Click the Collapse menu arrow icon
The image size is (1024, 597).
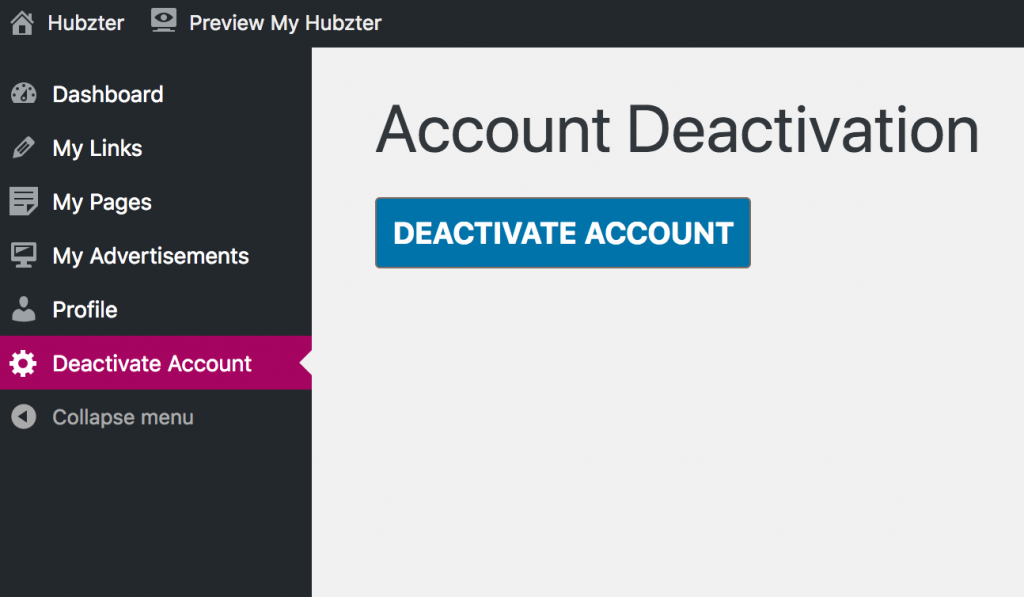pyautogui.click(x=24, y=417)
